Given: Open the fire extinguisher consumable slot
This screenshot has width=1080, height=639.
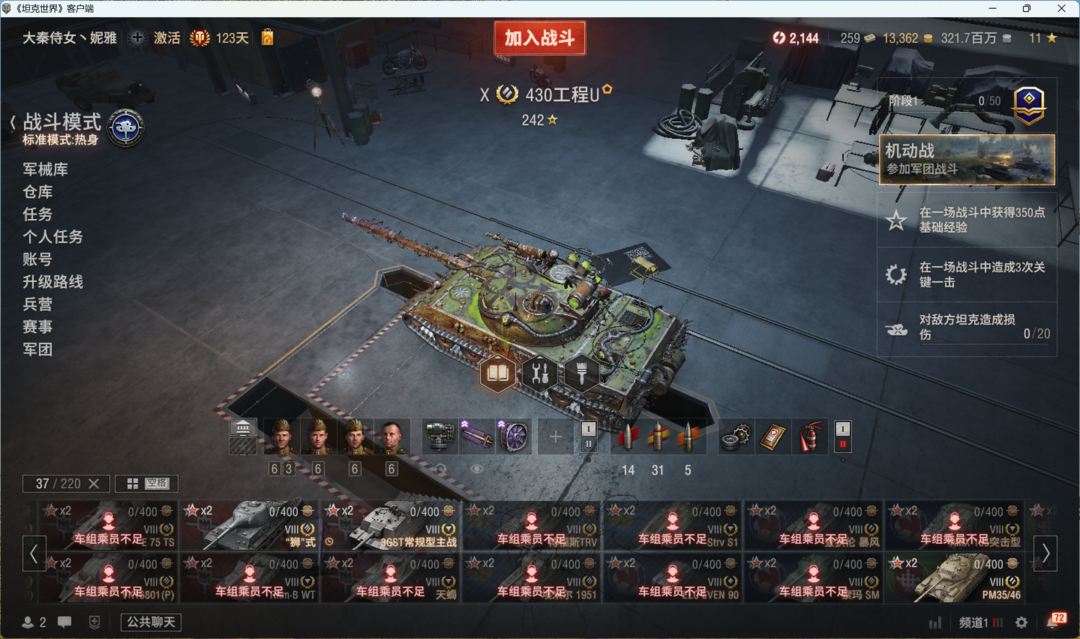Looking at the screenshot, I should 811,437.
